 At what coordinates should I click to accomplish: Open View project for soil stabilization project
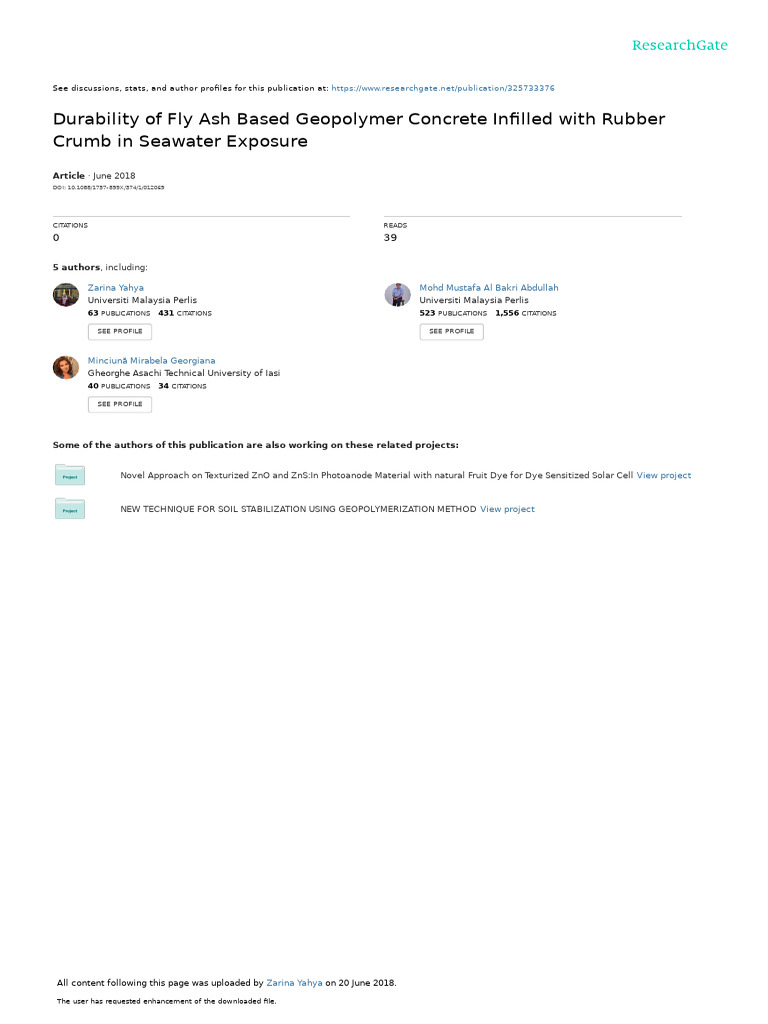point(507,510)
